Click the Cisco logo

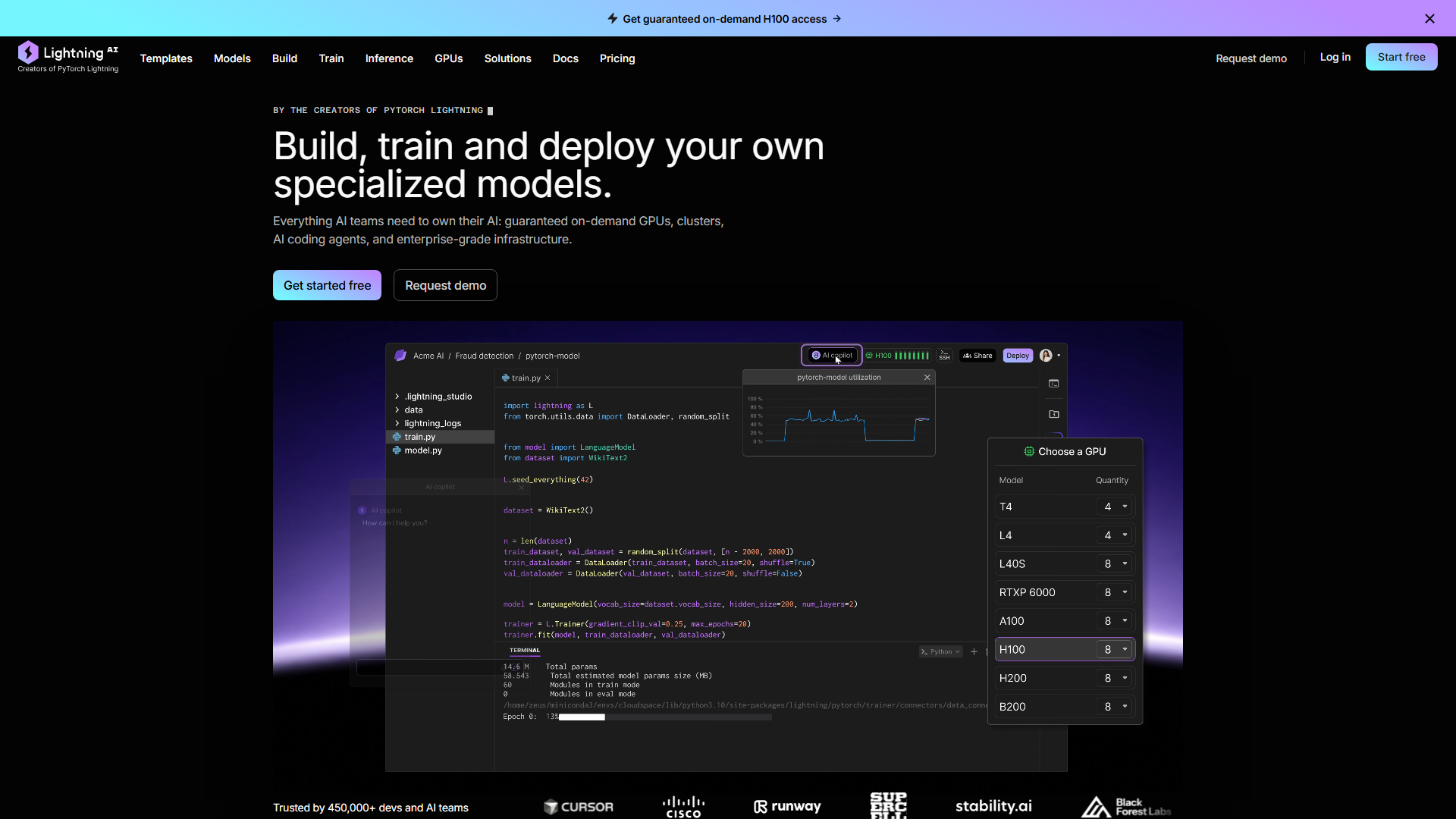(683, 807)
